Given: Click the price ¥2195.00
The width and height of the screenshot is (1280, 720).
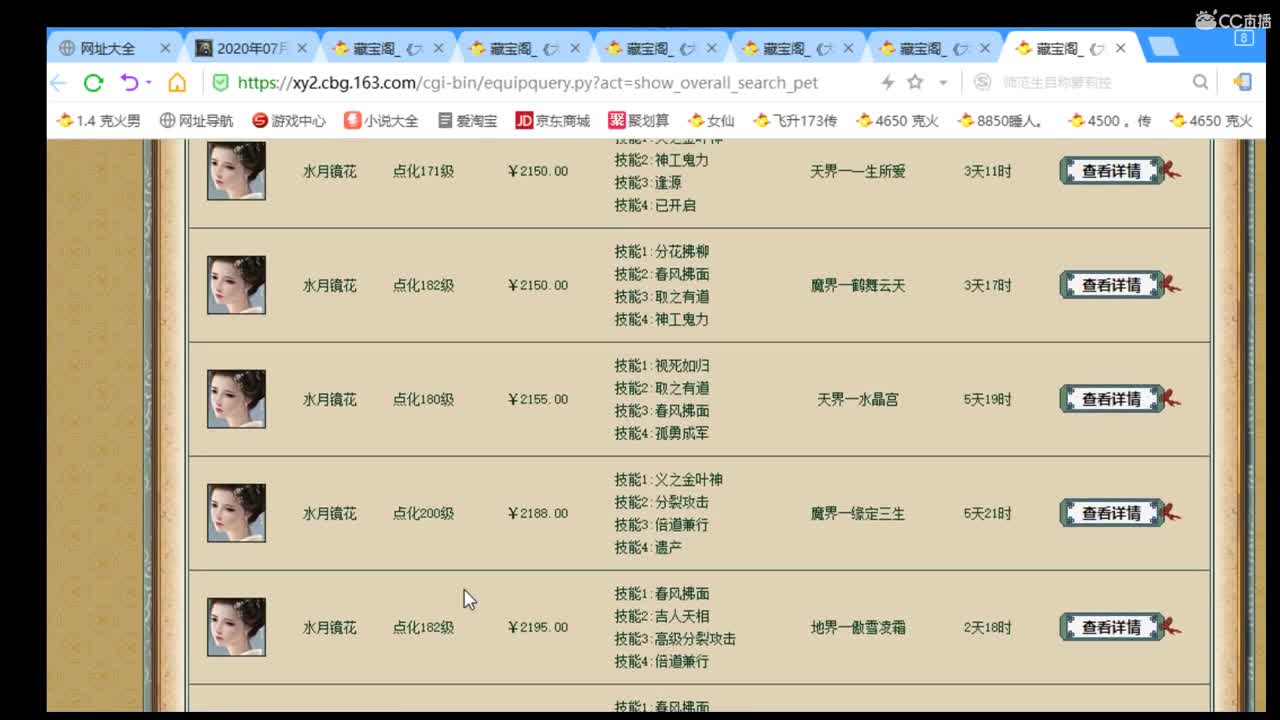Looking at the screenshot, I should tap(538, 627).
